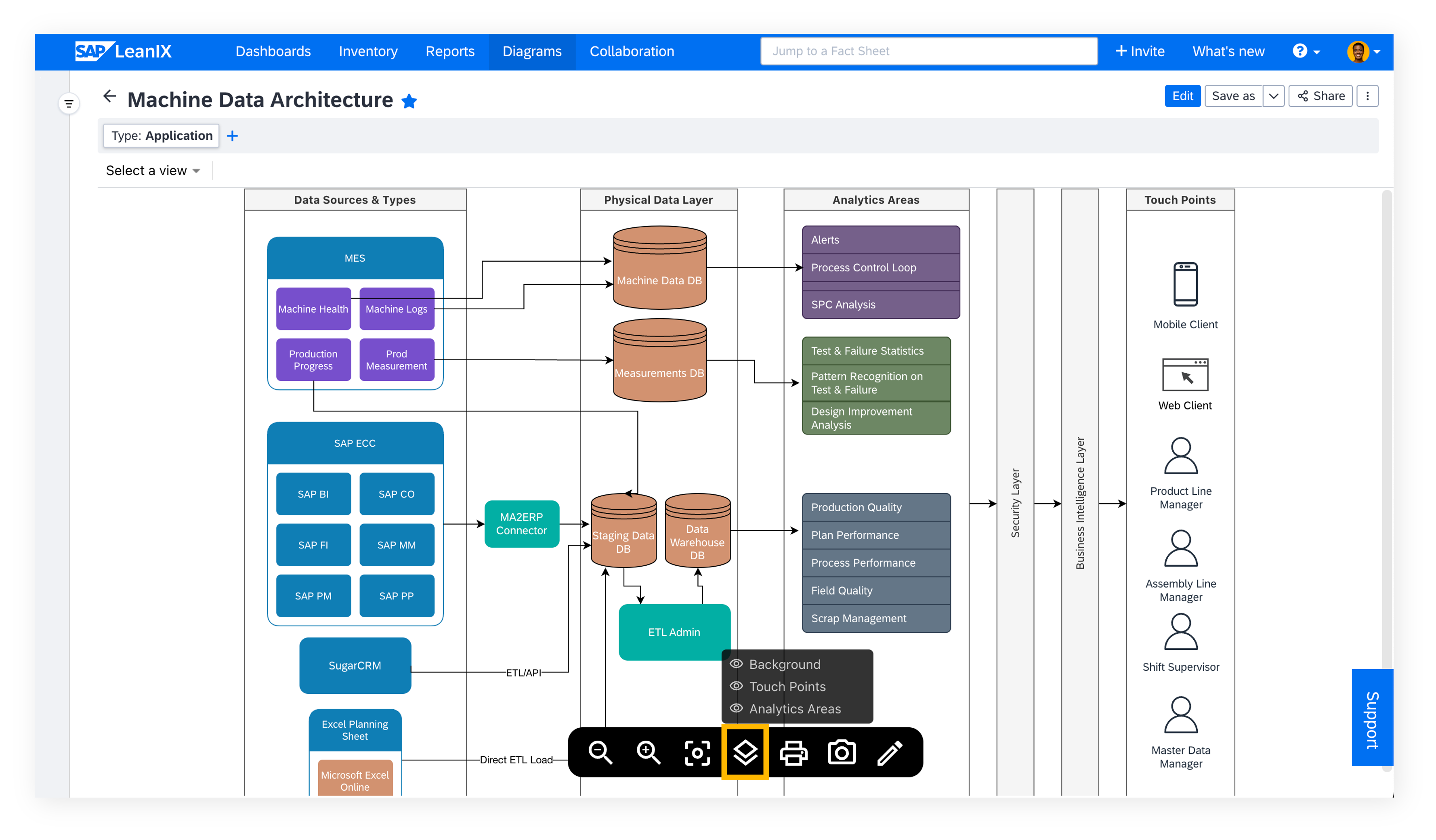The width and height of the screenshot is (1436, 840).
Task: Select the Production Progress box
Action: (x=313, y=359)
